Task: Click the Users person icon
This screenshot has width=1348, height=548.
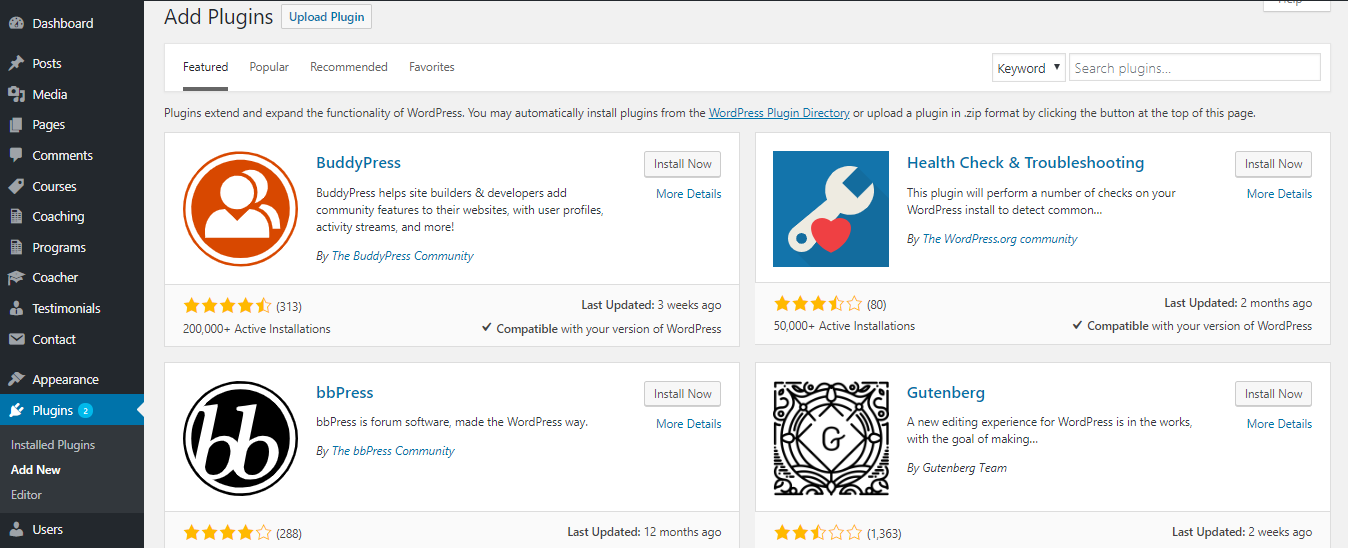Action: (16, 529)
